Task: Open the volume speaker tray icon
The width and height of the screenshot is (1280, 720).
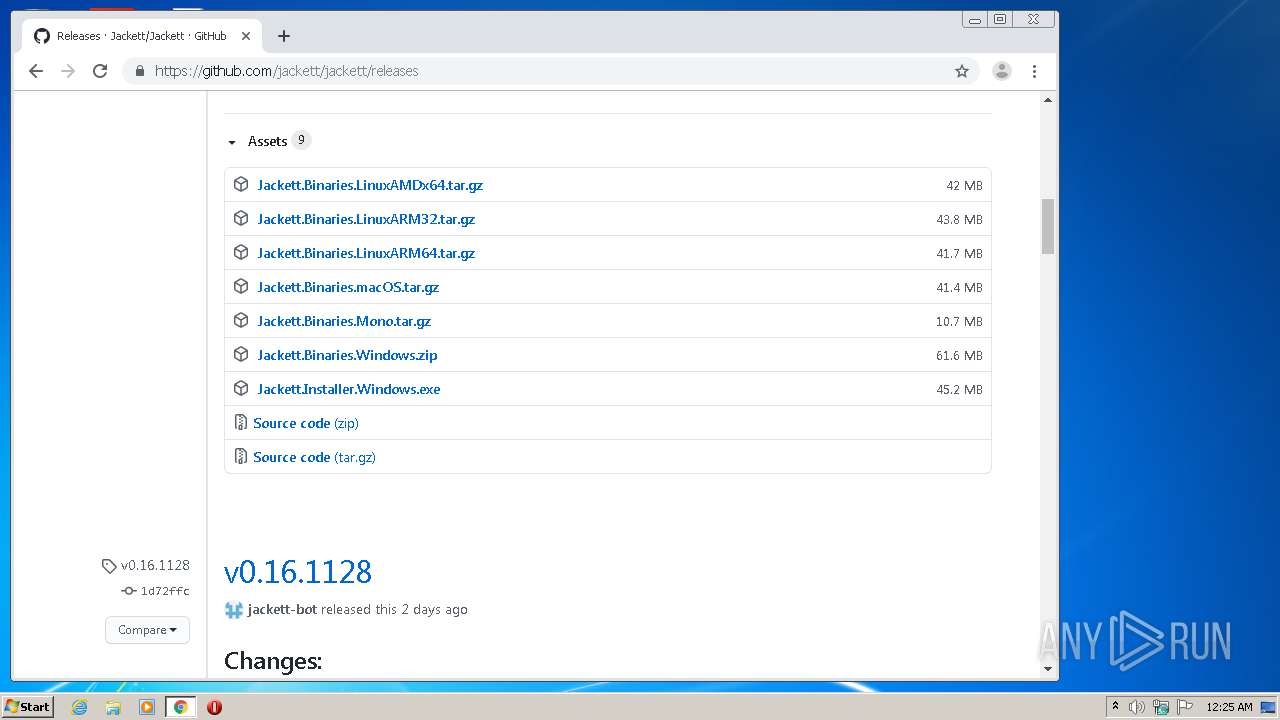Action: [1137, 707]
